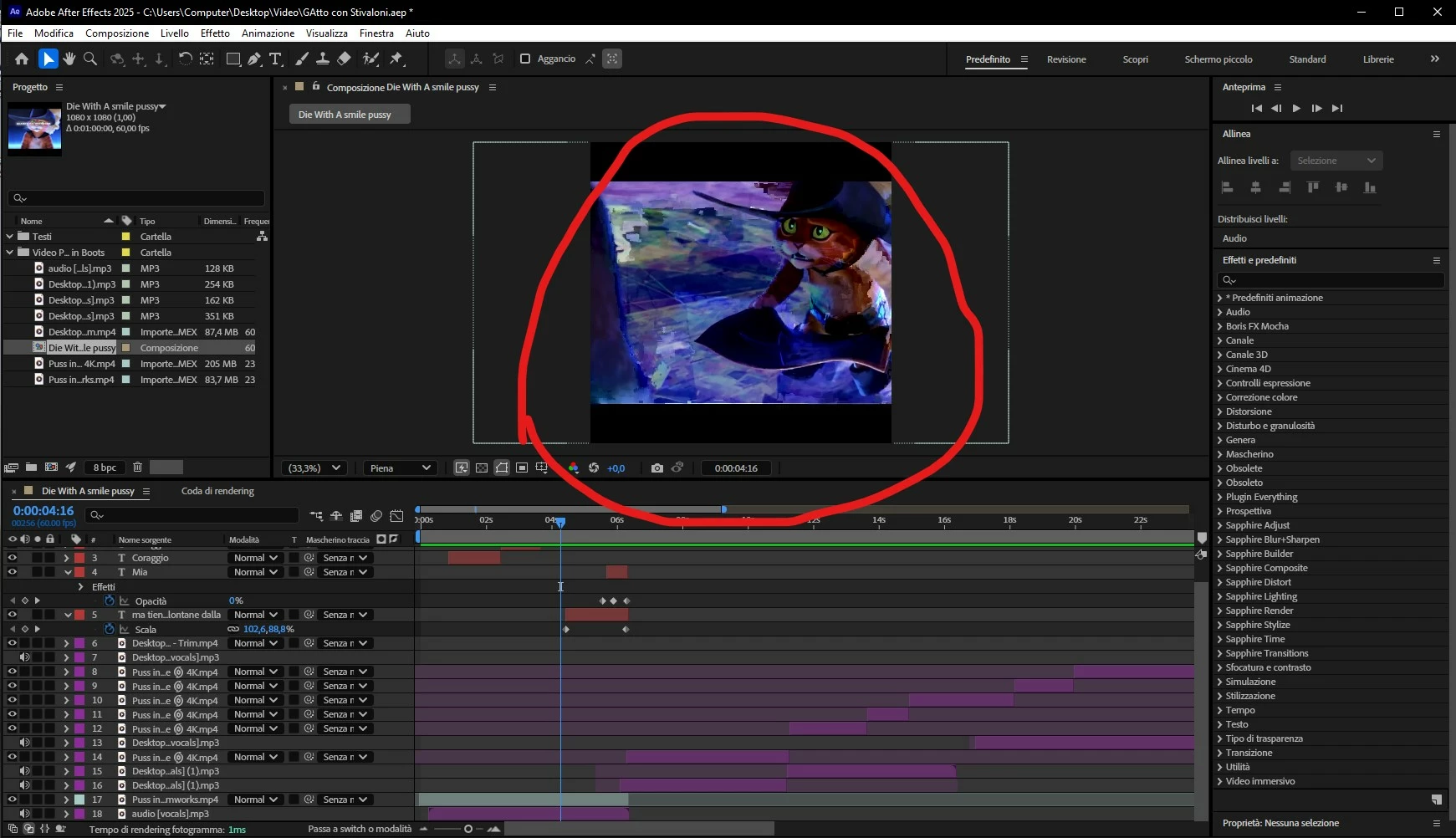Enable motion blur switch in timeline
Viewport: 1456px width, 838px height.
click(x=376, y=516)
